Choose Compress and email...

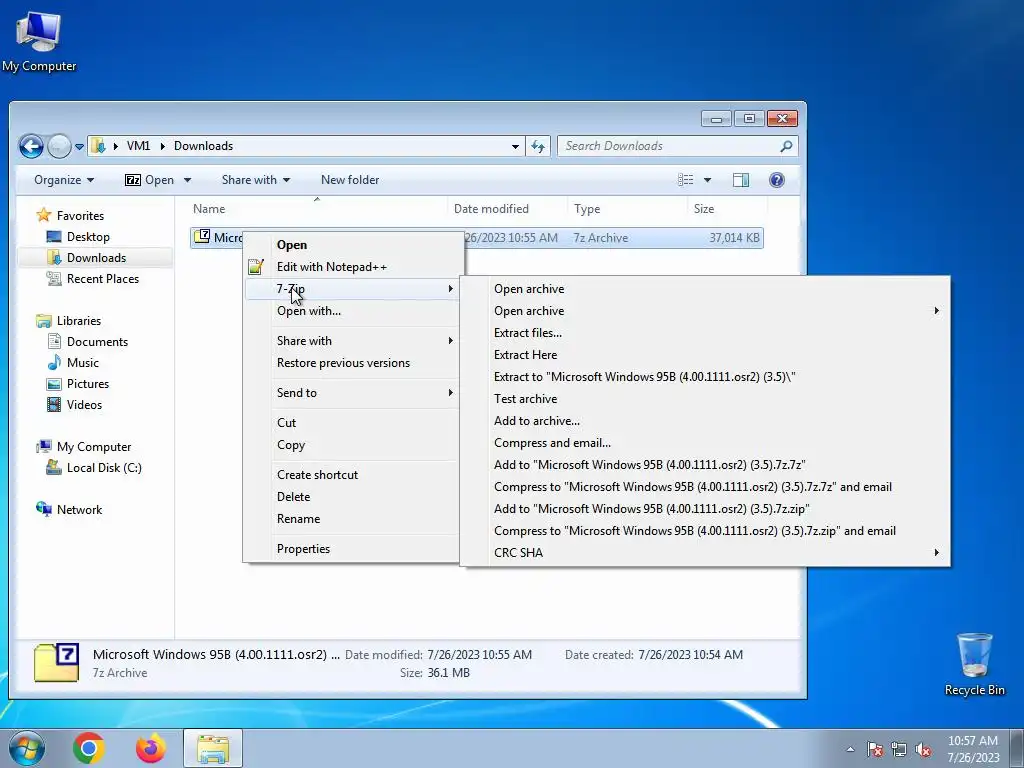[x=705, y=443]
